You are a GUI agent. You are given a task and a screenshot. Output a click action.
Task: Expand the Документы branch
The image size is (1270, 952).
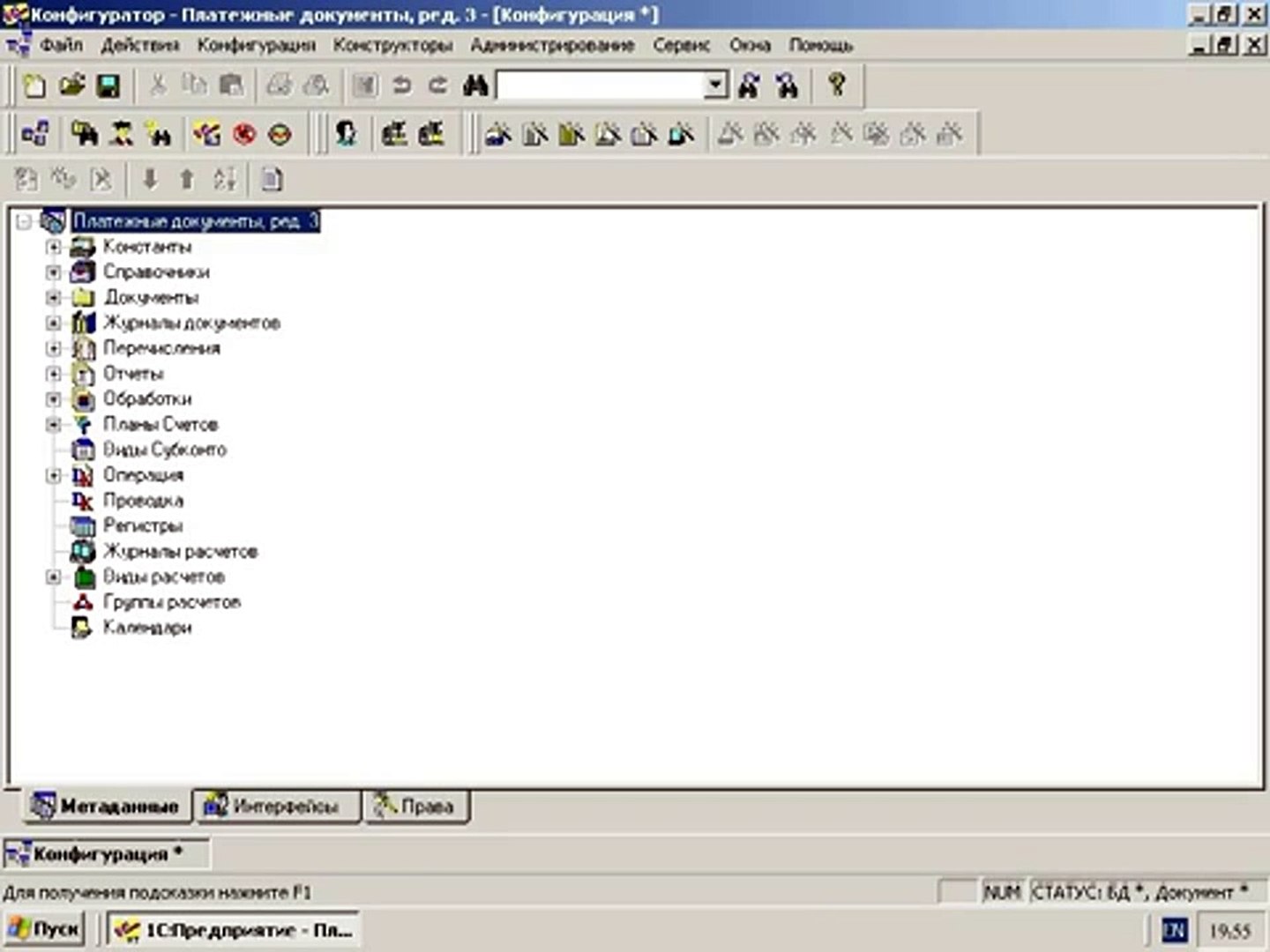tap(53, 298)
